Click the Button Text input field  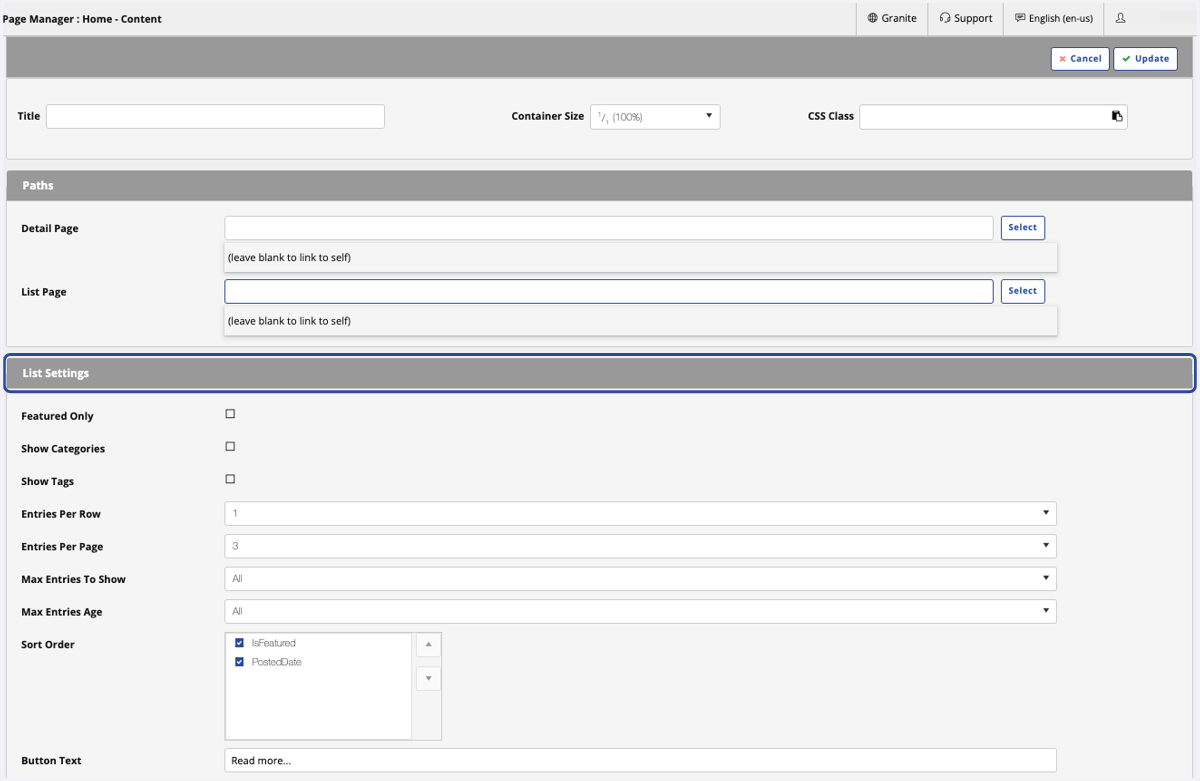coord(640,760)
